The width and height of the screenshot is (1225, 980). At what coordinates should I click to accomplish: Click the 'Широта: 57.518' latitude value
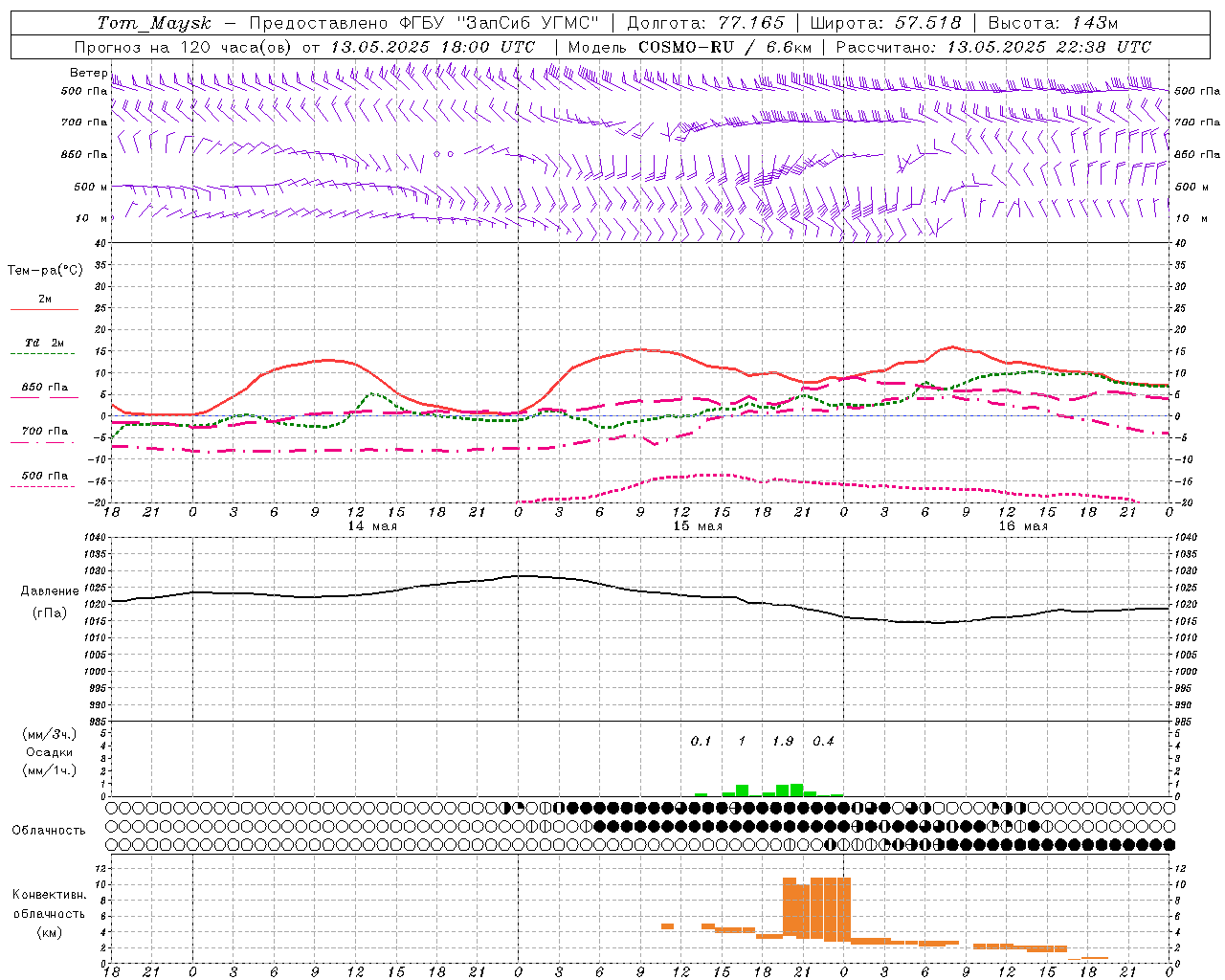[x=884, y=23]
